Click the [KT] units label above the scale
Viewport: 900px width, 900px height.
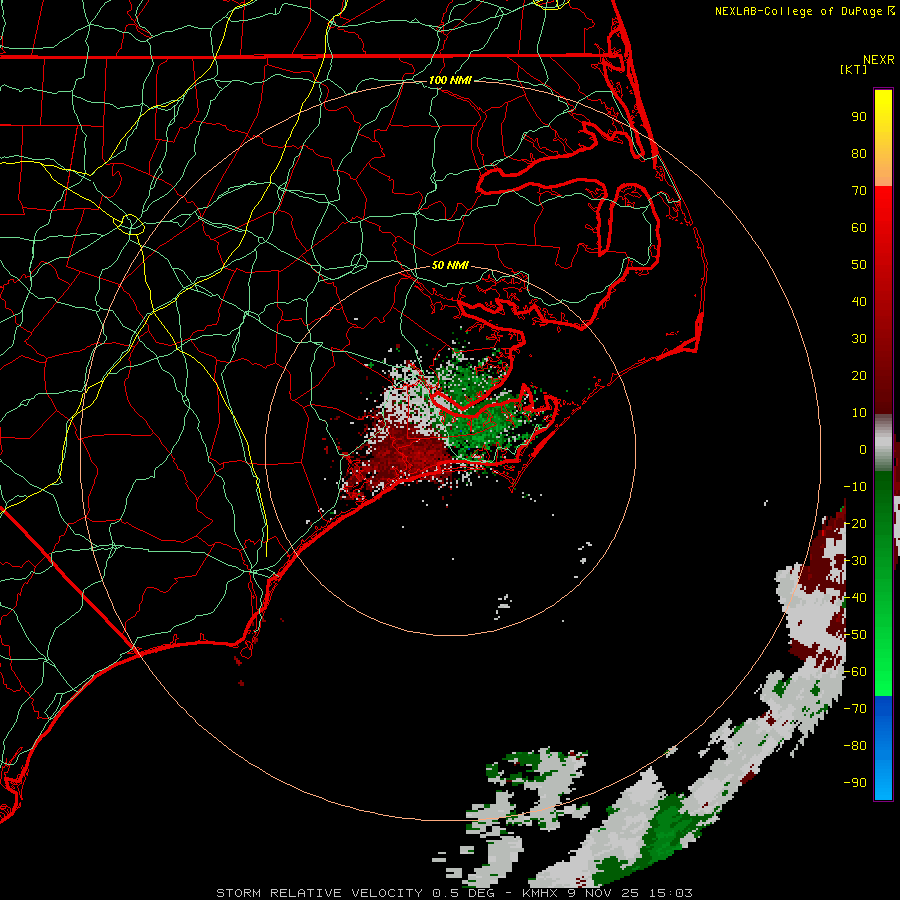pyautogui.click(x=853, y=69)
